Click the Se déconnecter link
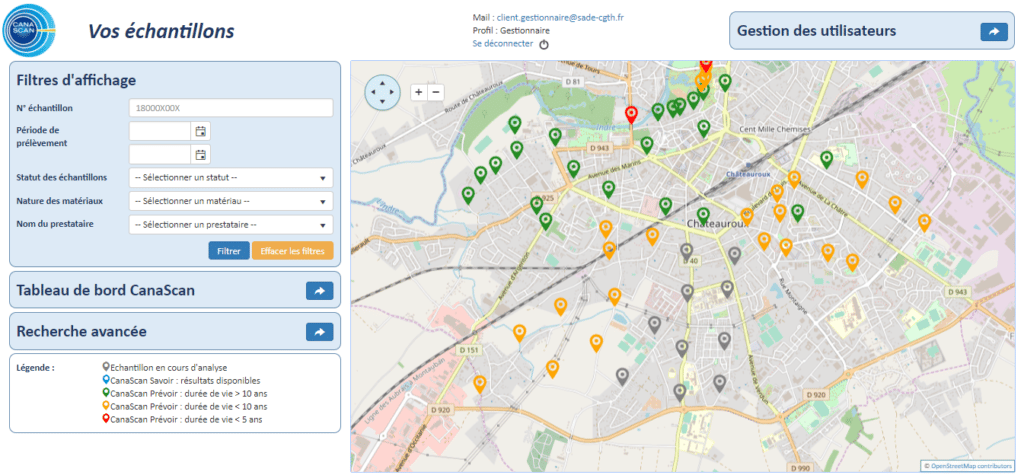1024x475 pixels. [x=503, y=44]
